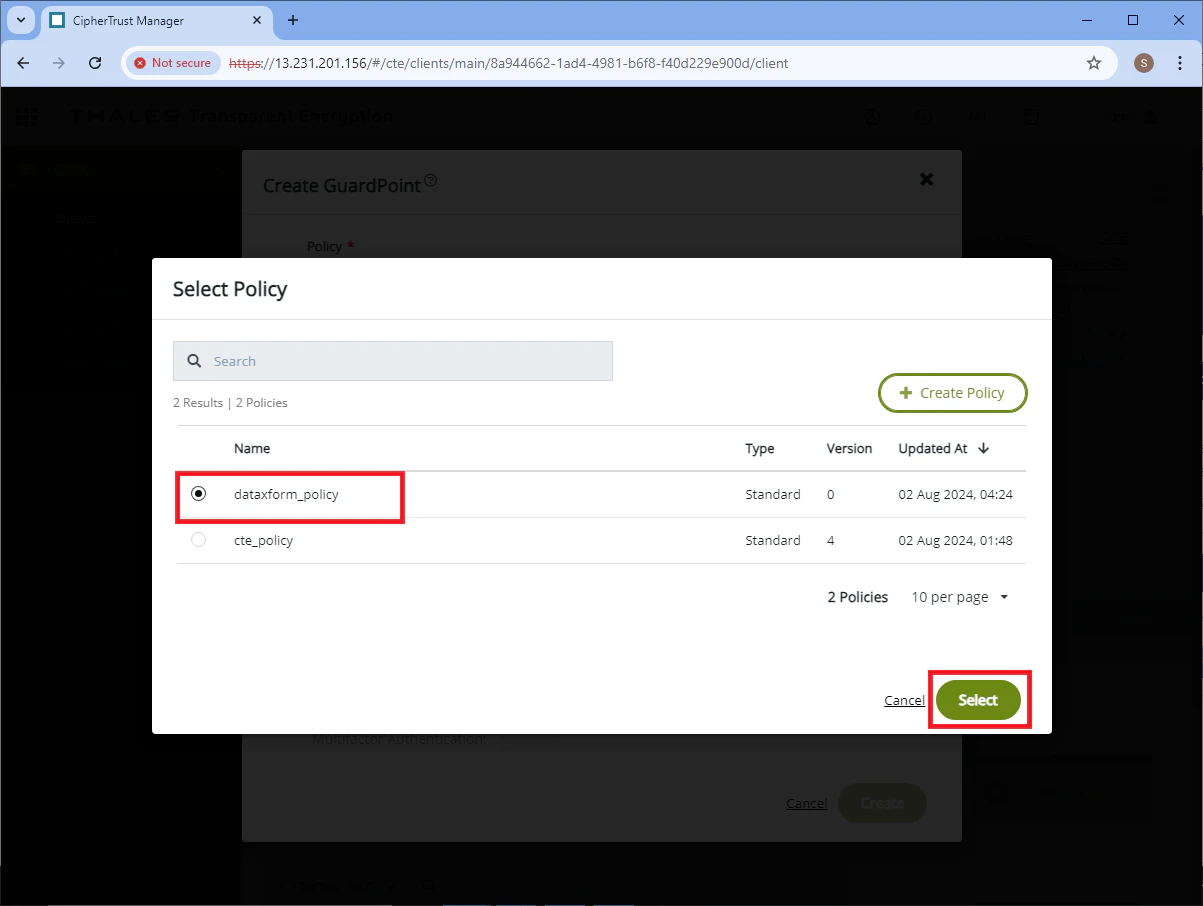Image resolution: width=1203 pixels, height=906 pixels.
Task: Click the 02 Aug 2024, 04:24 cell
Action: (956, 494)
